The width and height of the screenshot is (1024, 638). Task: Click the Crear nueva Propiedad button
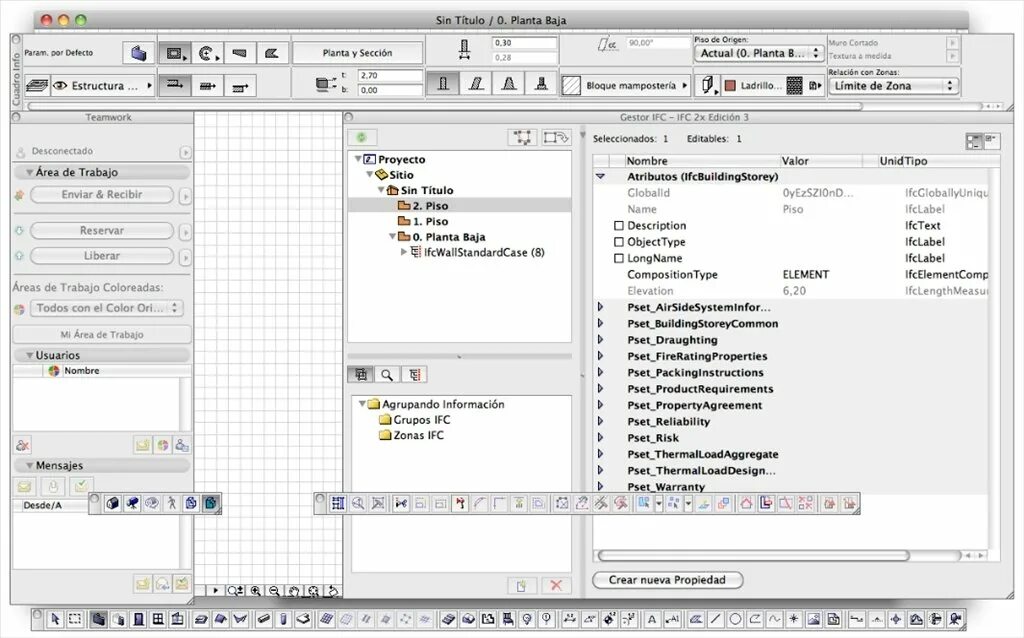point(667,580)
